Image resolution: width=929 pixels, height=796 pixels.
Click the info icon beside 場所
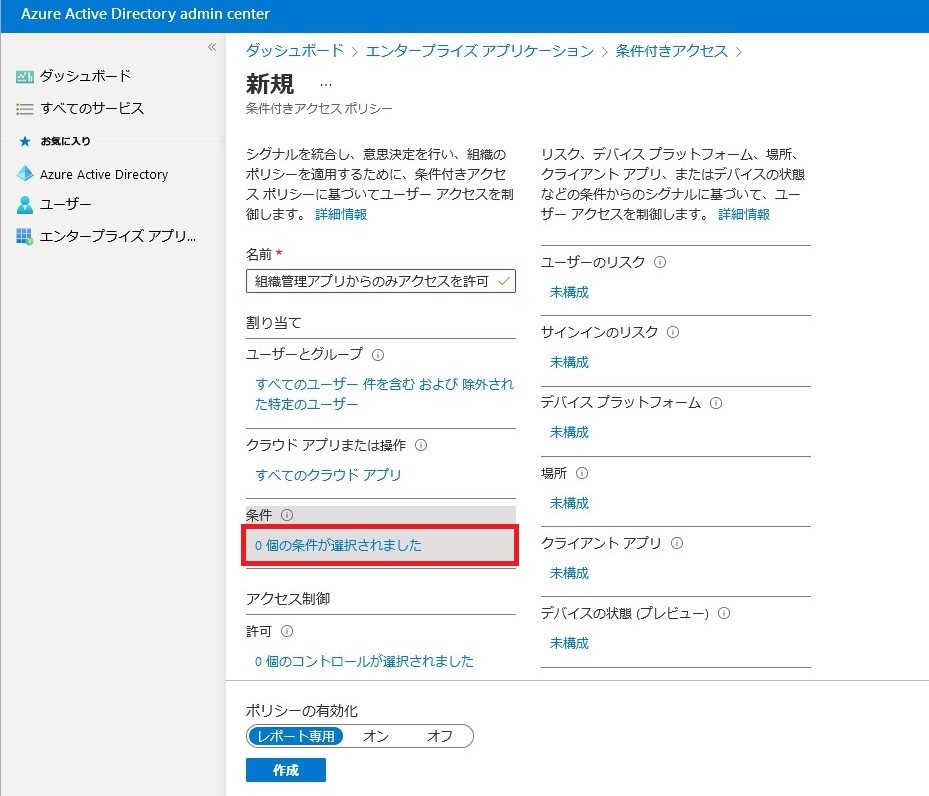[x=582, y=473]
